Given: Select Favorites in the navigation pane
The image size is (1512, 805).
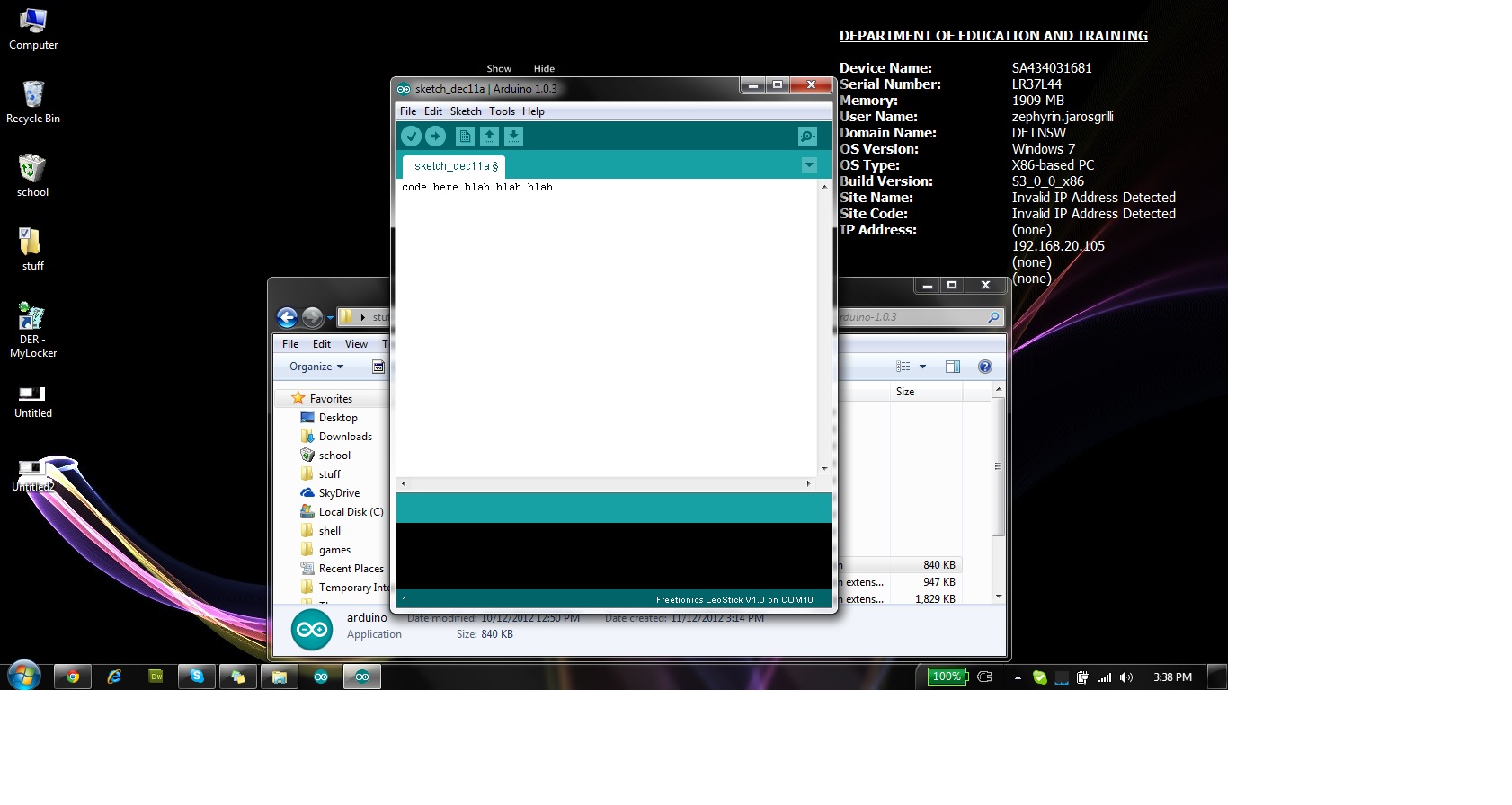Looking at the screenshot, I should pos(331,399).
